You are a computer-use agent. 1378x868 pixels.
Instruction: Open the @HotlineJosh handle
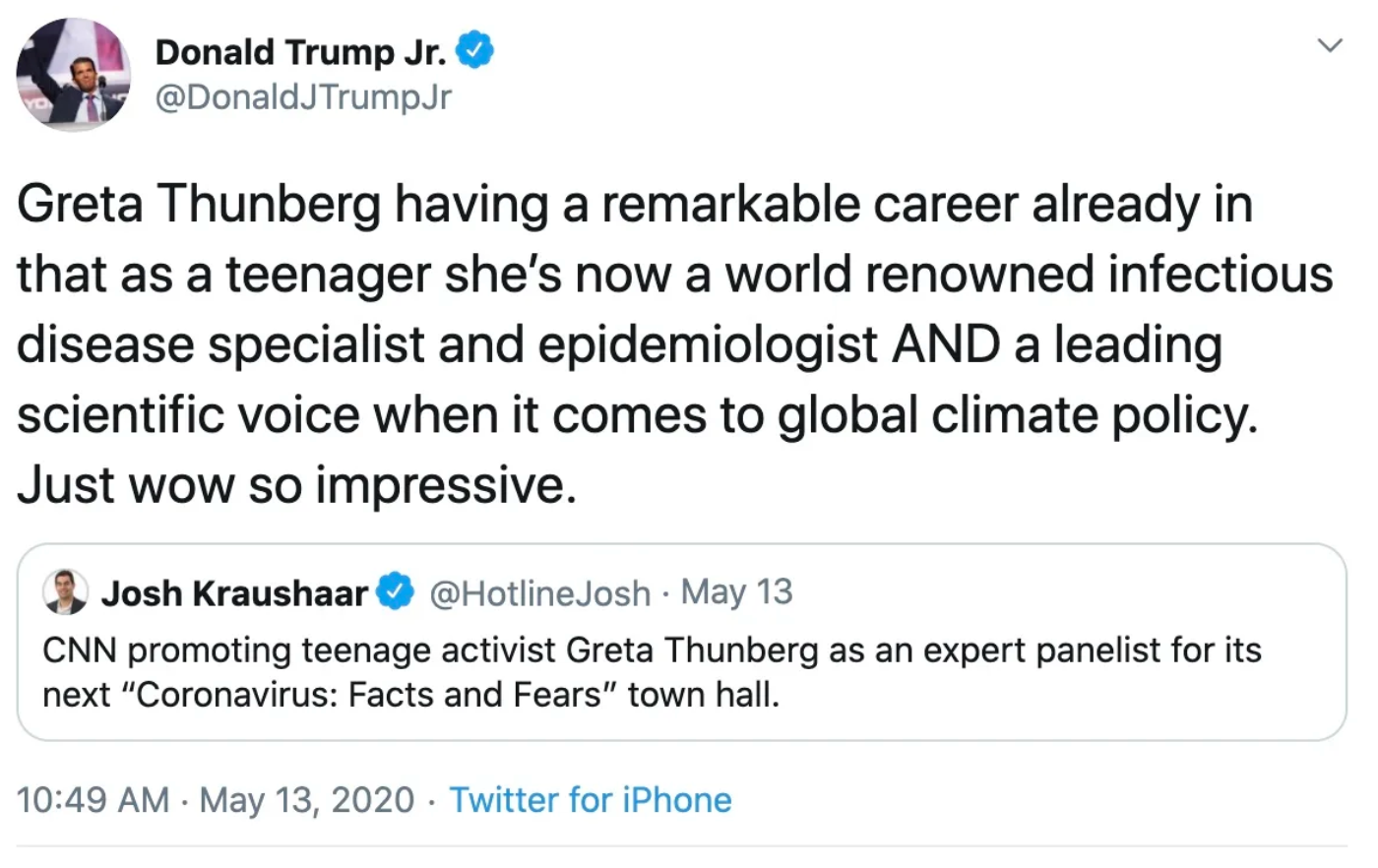click(540, 593)
